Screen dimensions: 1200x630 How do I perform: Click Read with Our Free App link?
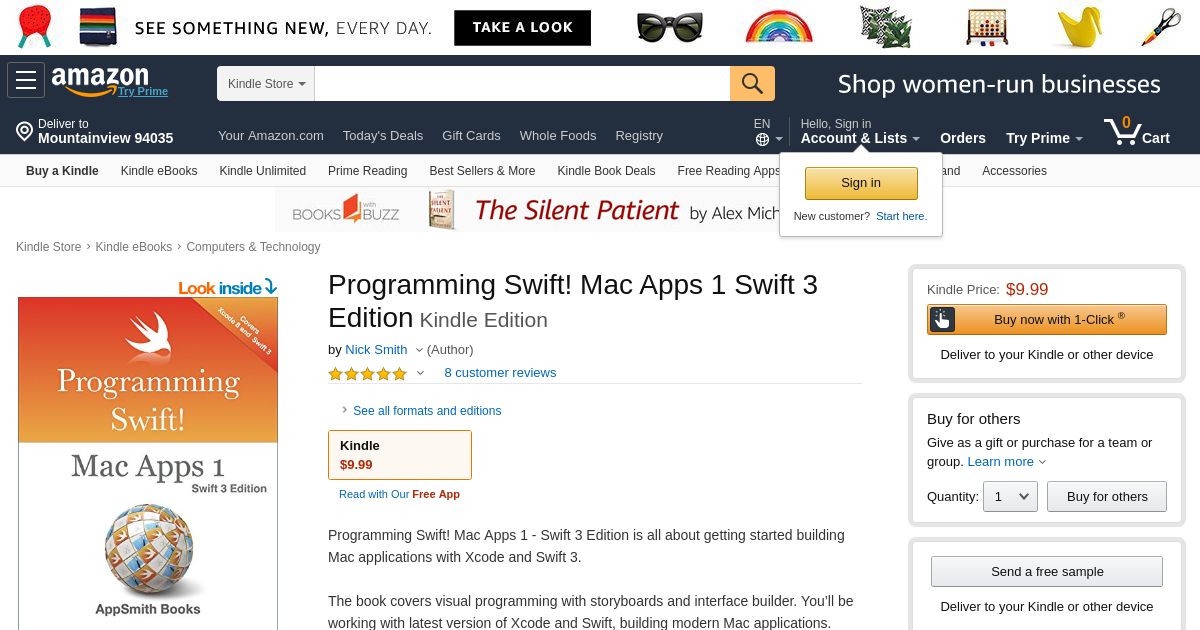399,494
